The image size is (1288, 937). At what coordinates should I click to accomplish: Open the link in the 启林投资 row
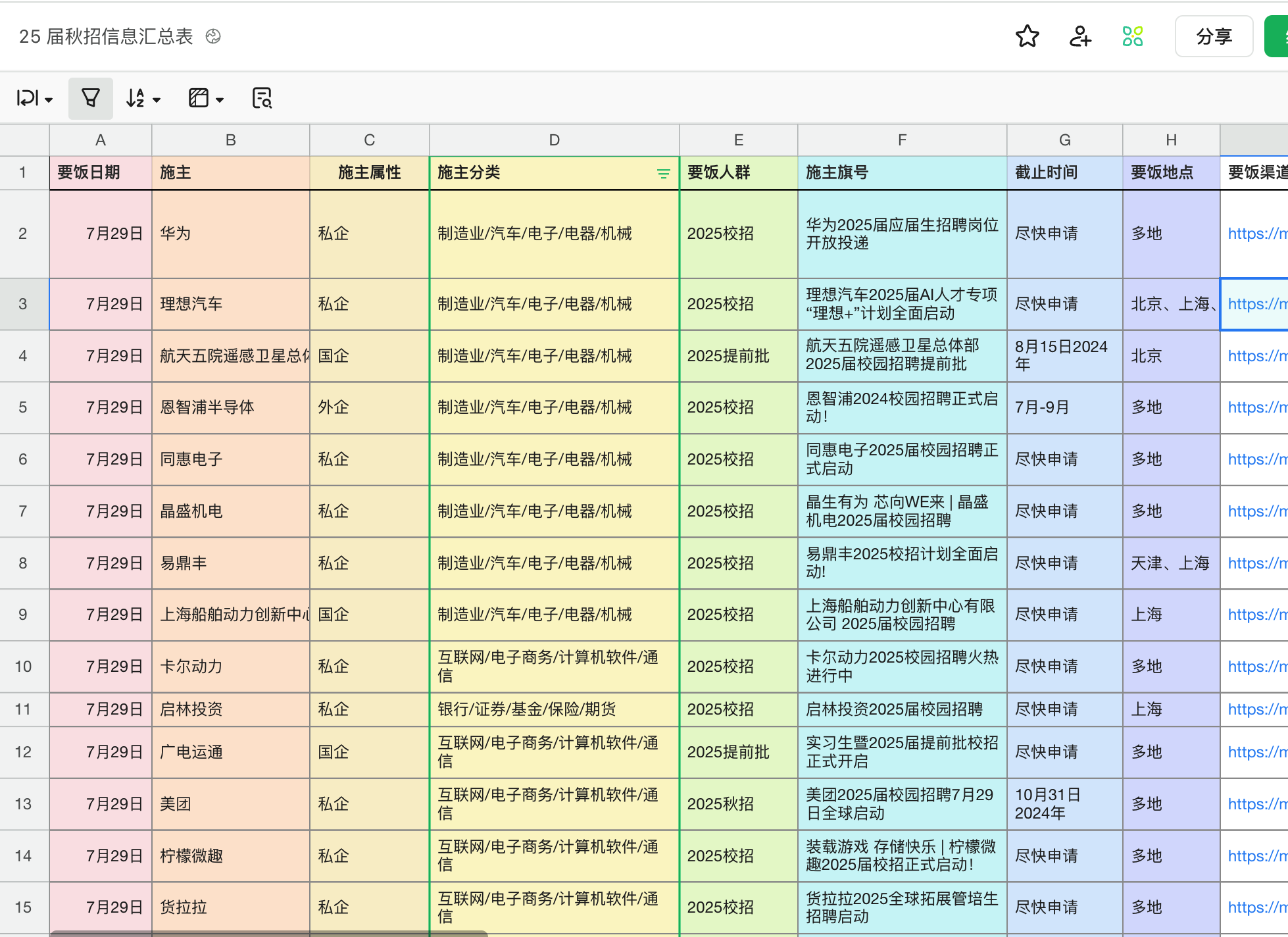[x=1256, y=709]
